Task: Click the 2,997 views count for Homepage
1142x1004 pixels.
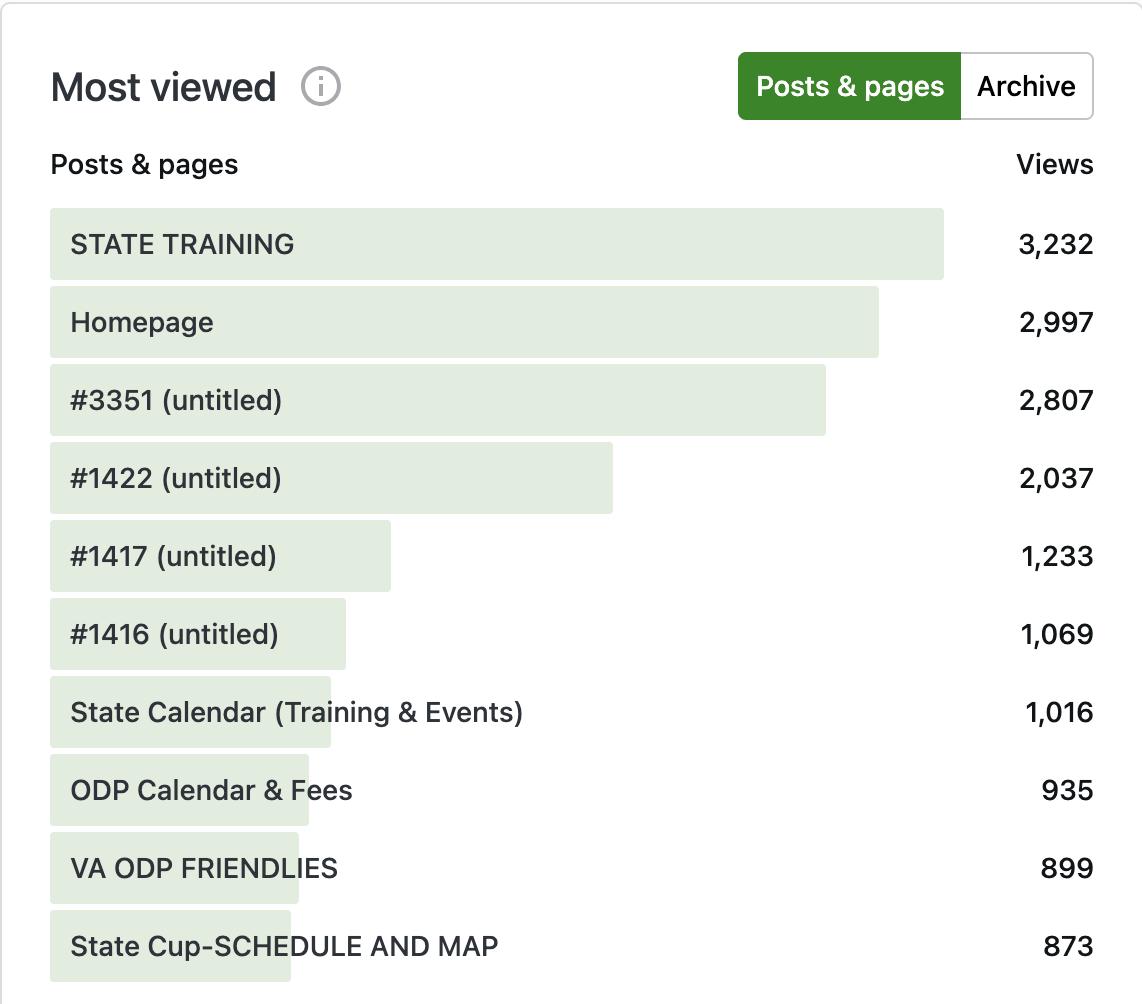Action: point(1055,322)
